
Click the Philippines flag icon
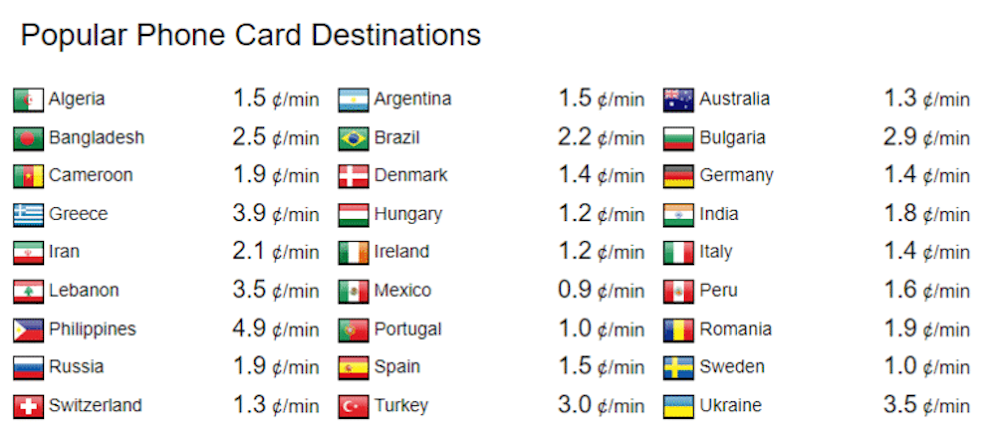[28, 330]
